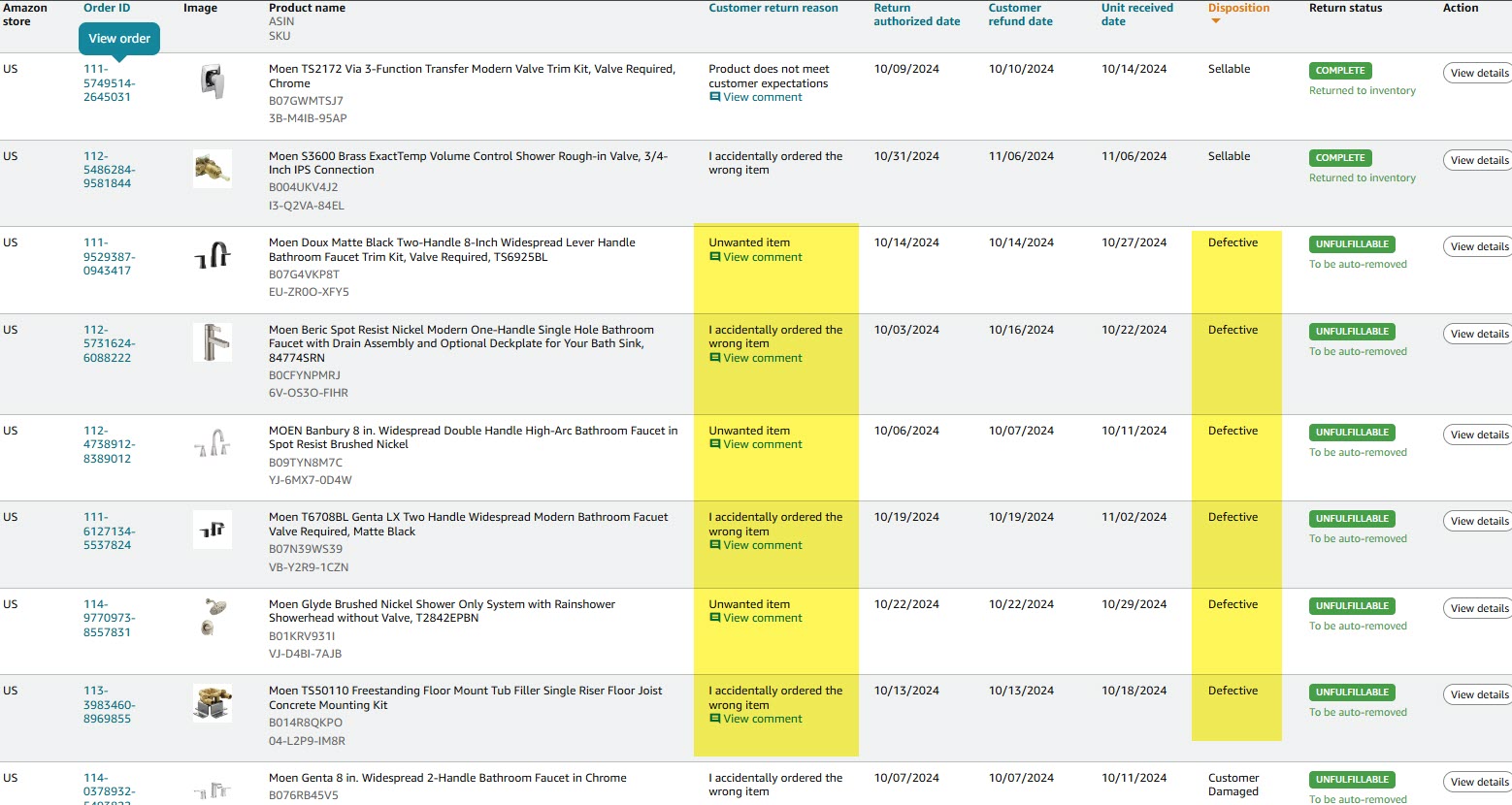View details for Moen T6708BL Genta LX

[x=1478, y=521]
